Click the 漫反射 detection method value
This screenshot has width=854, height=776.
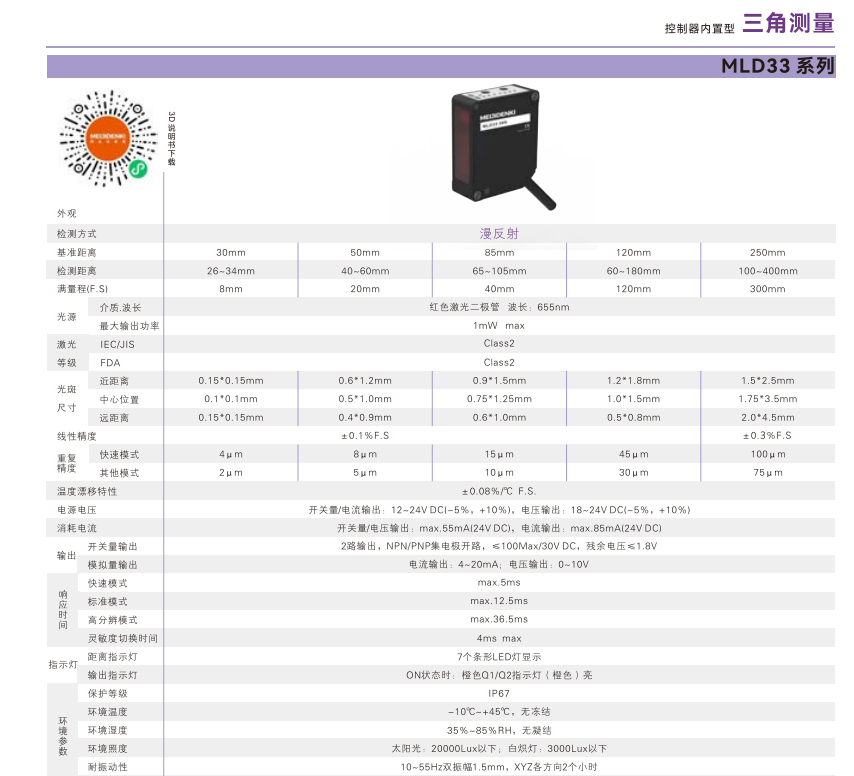point(498,233)
